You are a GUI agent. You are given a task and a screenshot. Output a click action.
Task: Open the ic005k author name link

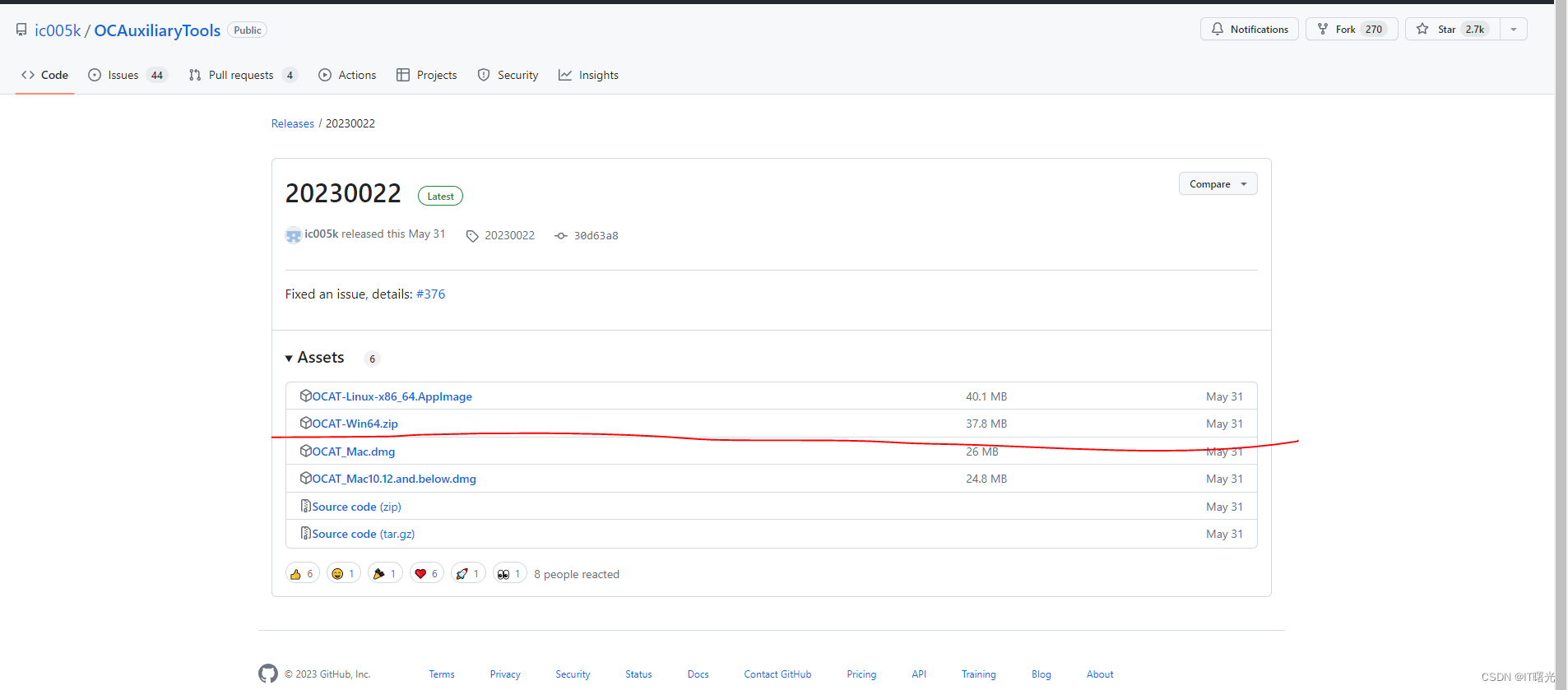point(322,234)
